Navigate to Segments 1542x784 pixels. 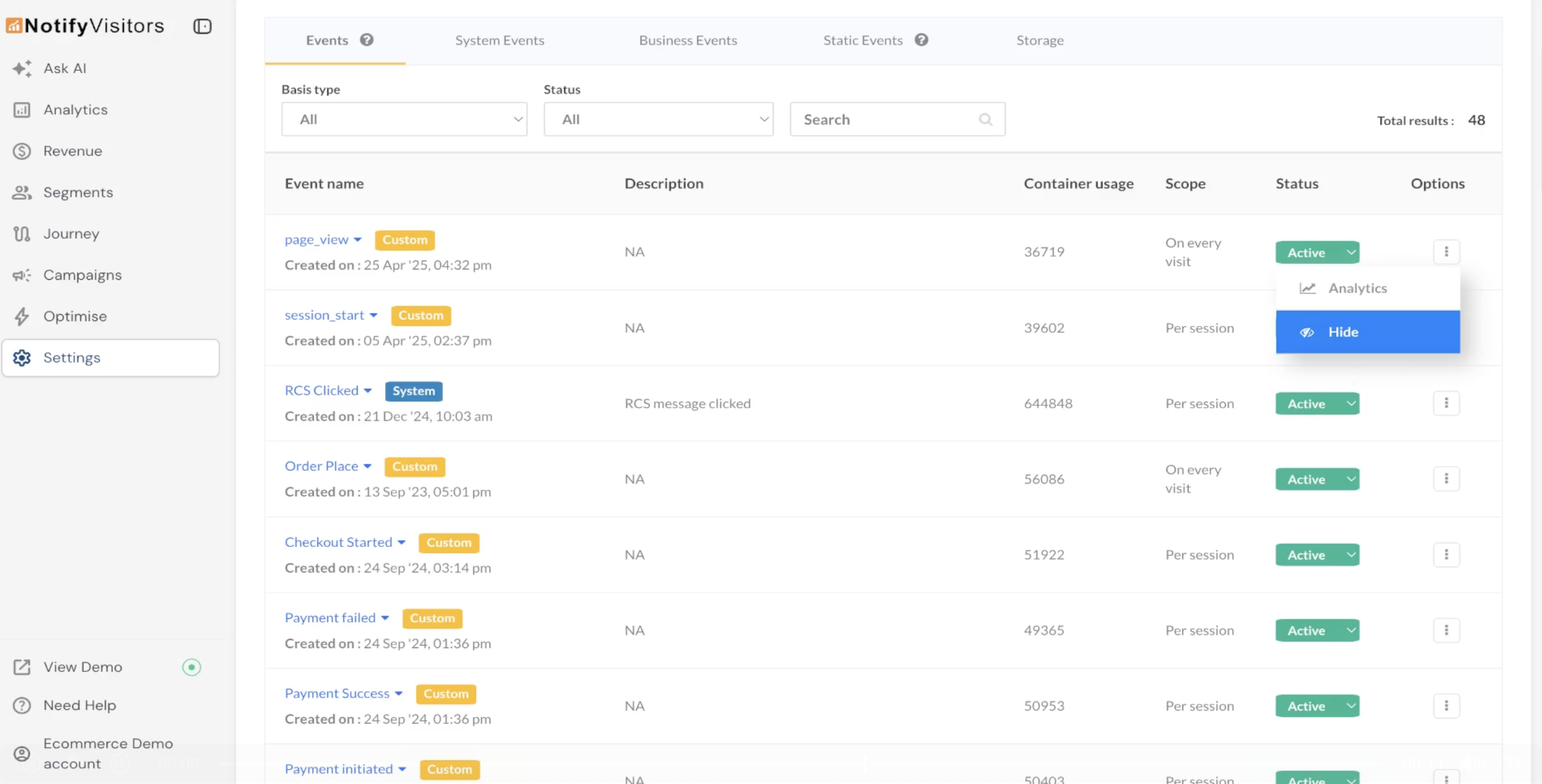(x=78, y=192)
